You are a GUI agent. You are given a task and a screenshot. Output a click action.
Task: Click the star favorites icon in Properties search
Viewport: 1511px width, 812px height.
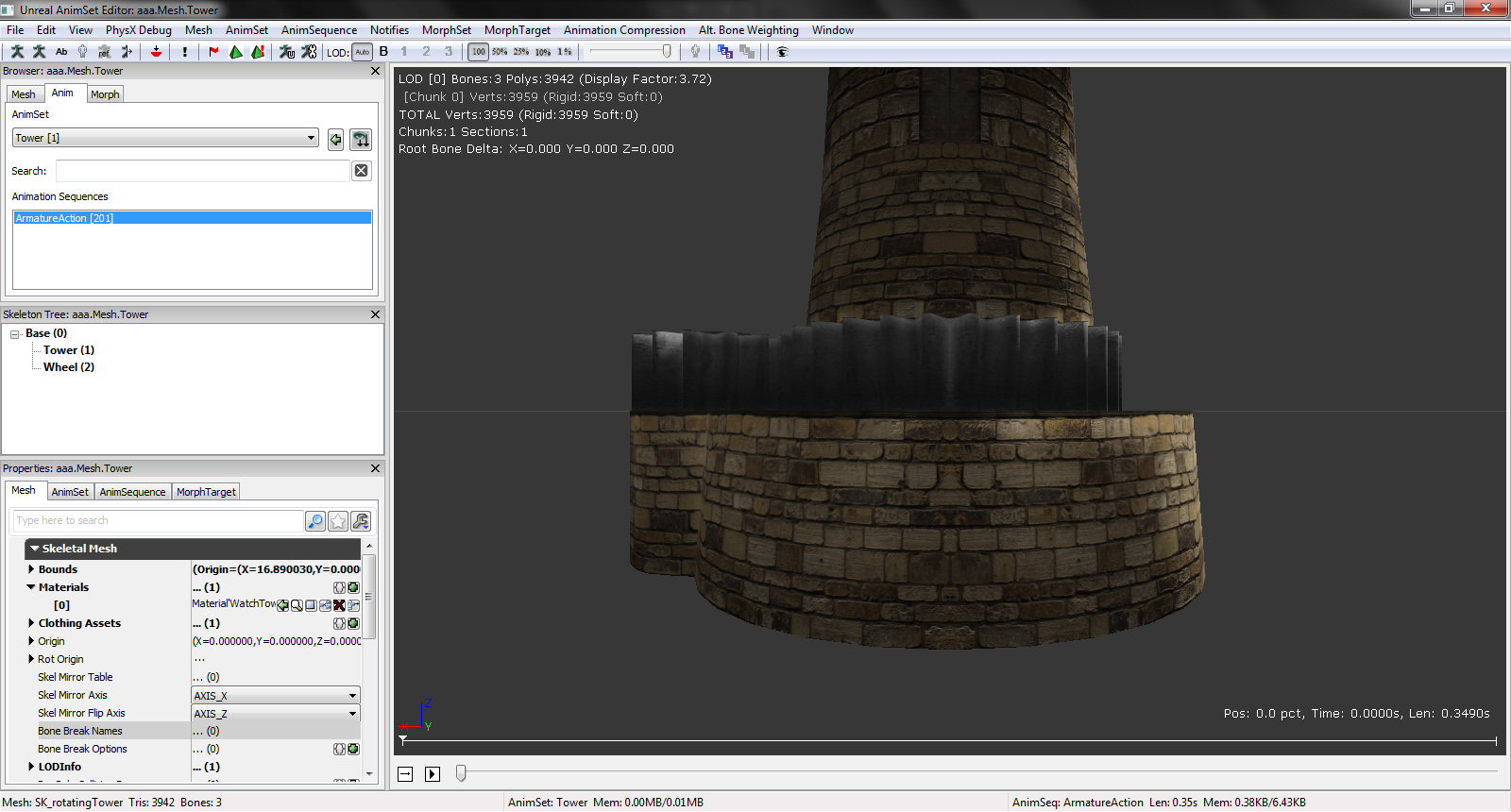click(338, 521)
